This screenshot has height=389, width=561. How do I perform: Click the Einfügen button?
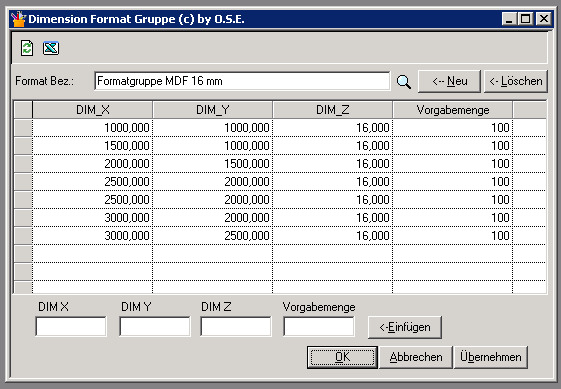(405, 327)
